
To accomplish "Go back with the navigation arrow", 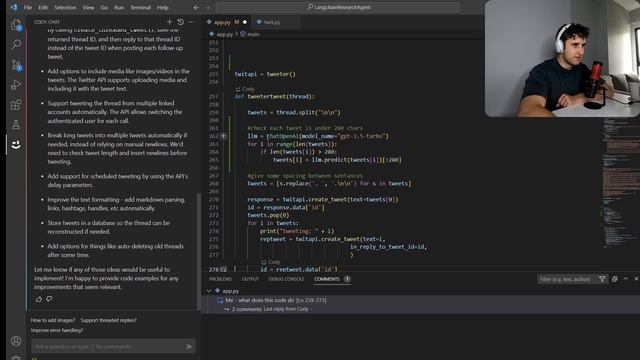I will [x=196, y=7].
